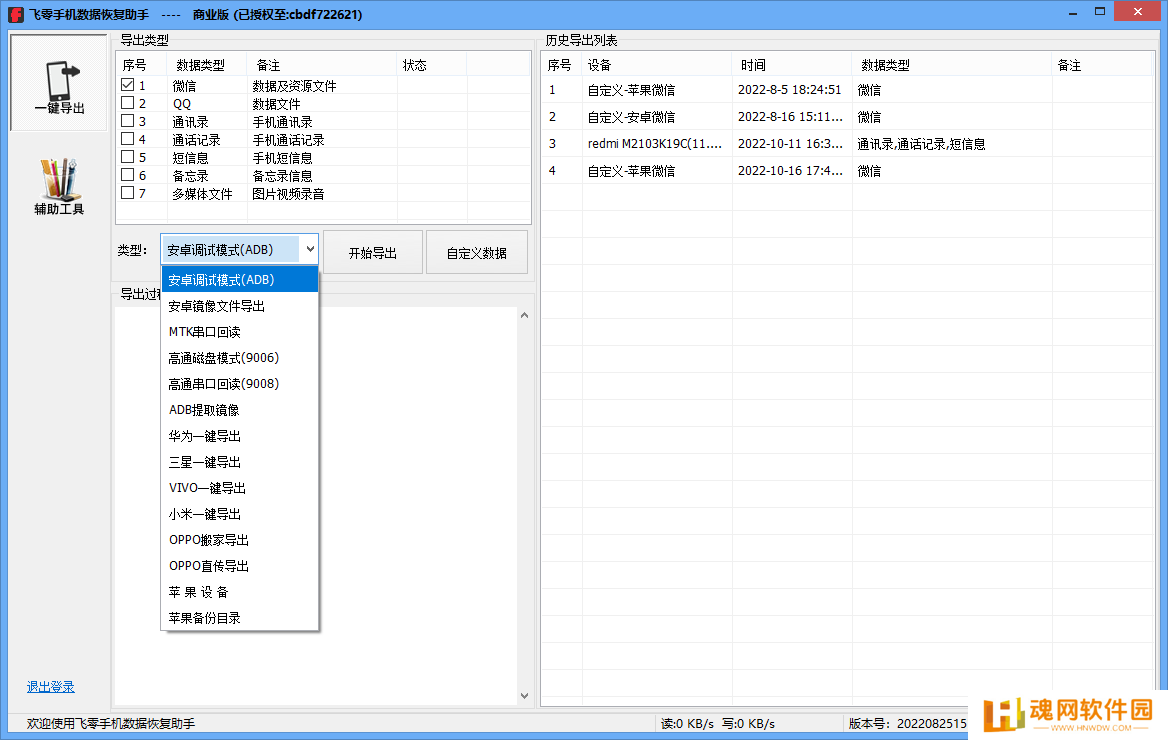
Task: Open the 辅助工具 tools icon
Action: (59, 186)
